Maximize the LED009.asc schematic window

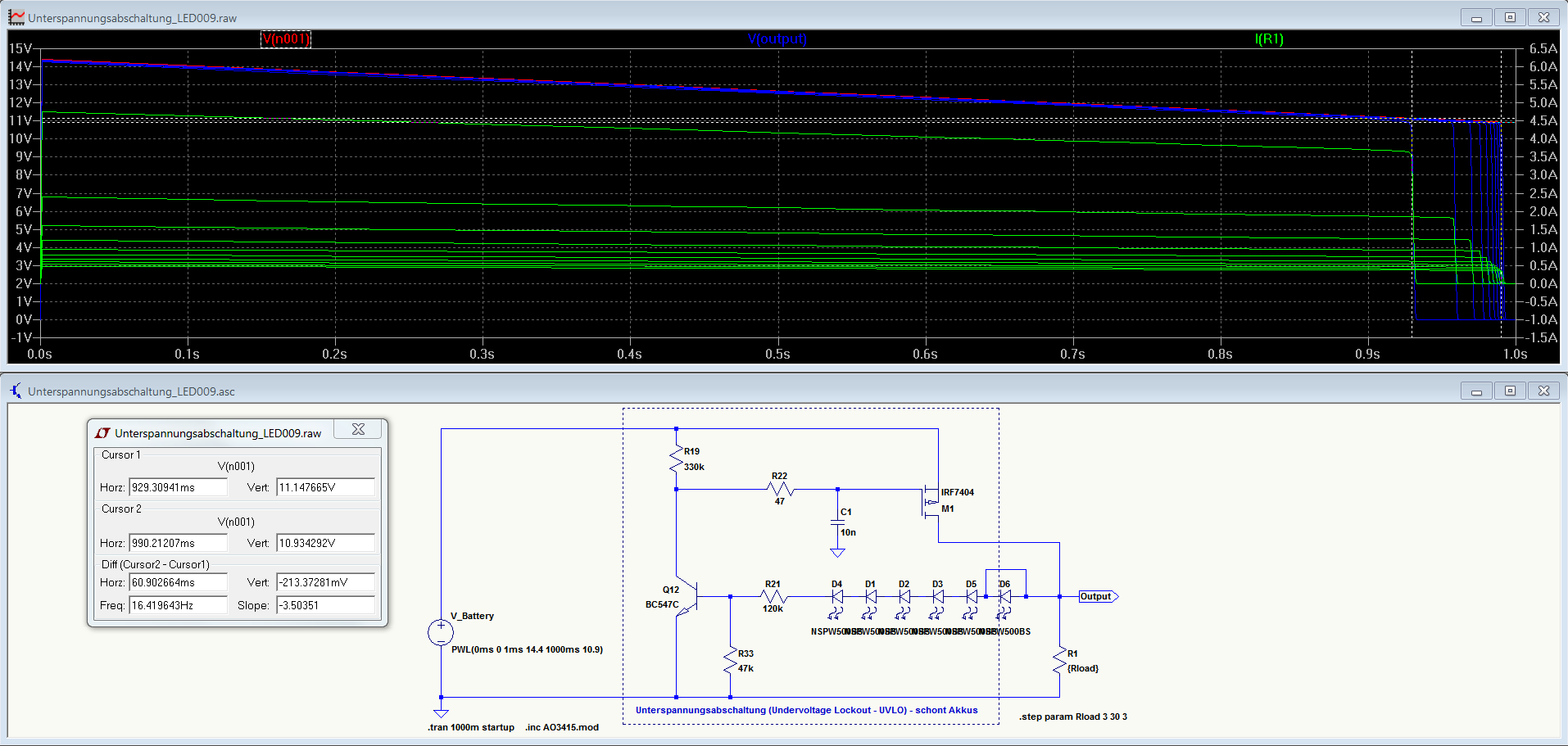(1510, 391)
